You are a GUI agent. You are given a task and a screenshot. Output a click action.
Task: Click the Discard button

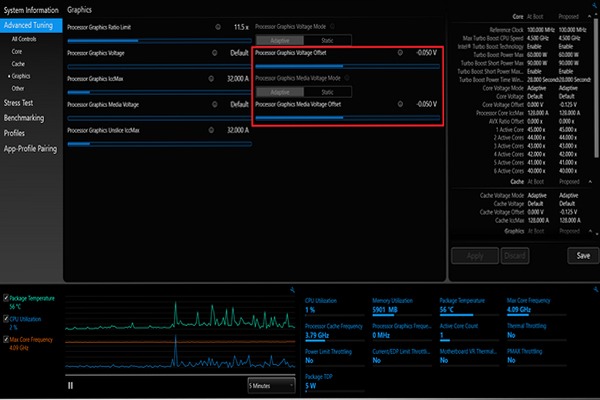[515, 256]
